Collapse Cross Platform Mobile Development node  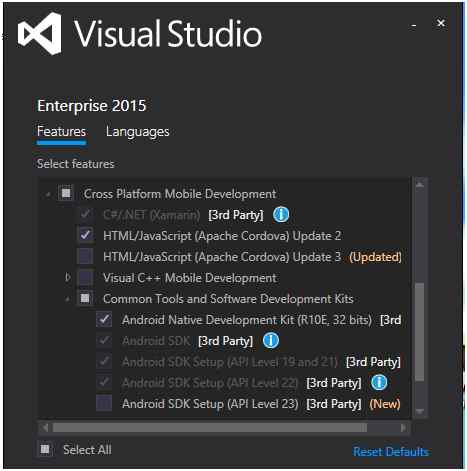click(x=48, y=195)
